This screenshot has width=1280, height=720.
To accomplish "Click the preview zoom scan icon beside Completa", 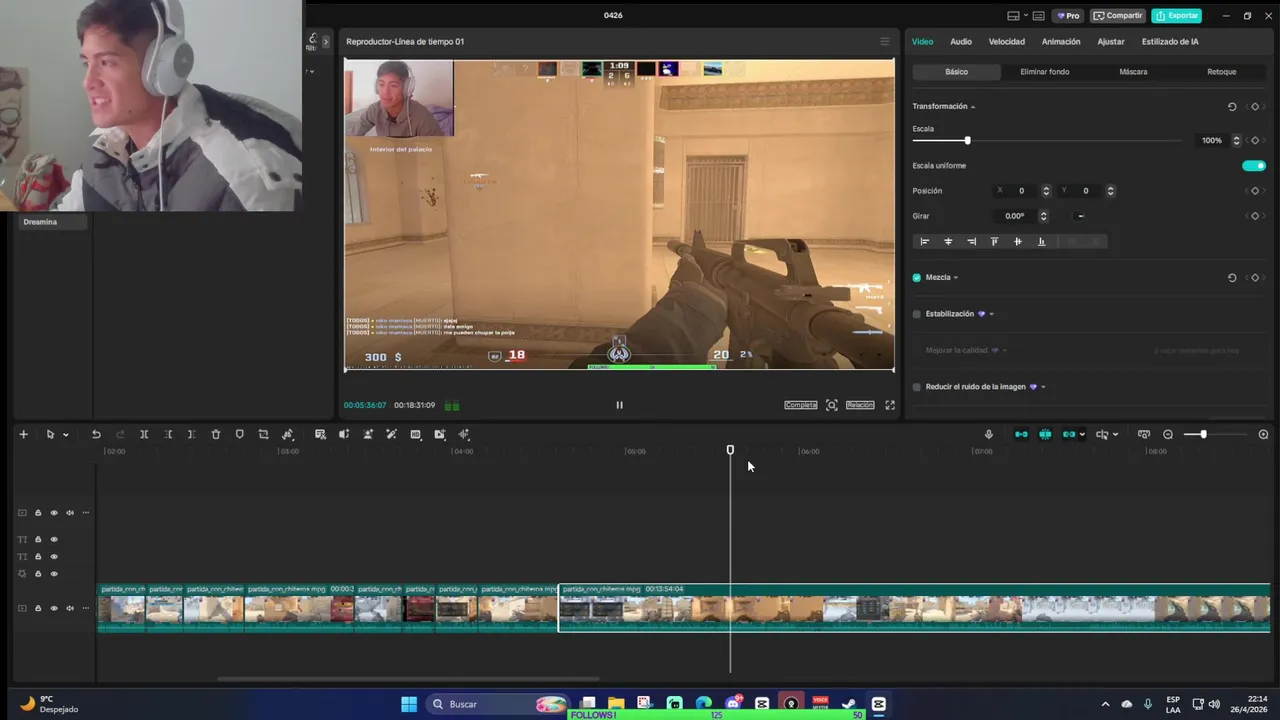I will pos(831,405).
